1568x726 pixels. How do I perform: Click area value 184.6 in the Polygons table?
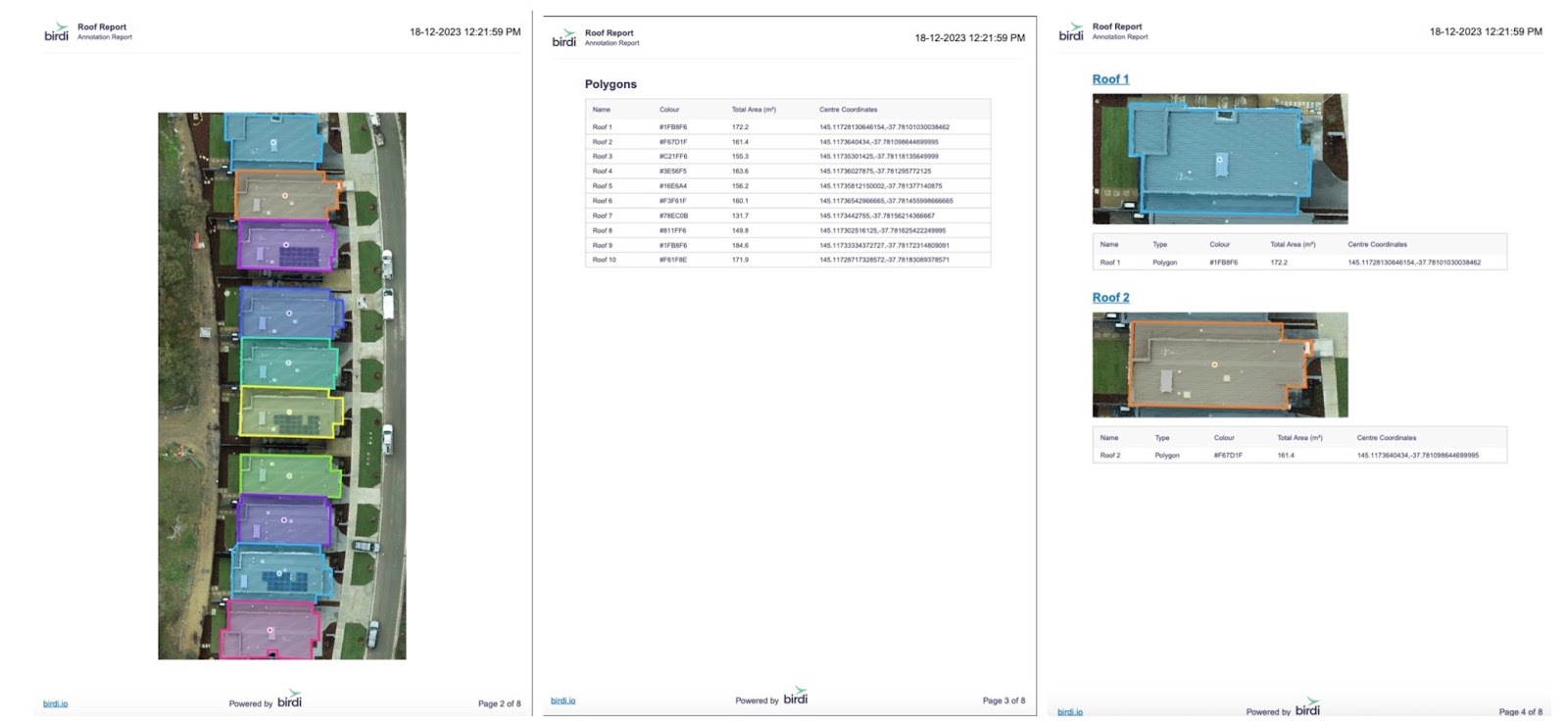click(x=740, y=246)
